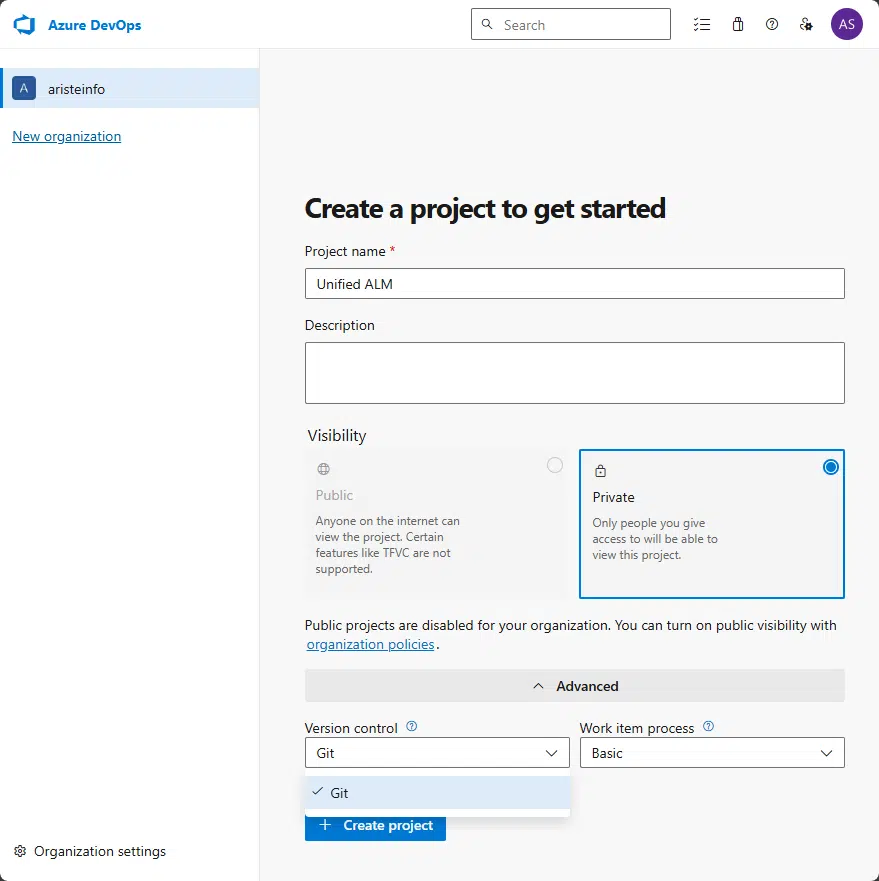Select the Private visibility option

[831, 466]
